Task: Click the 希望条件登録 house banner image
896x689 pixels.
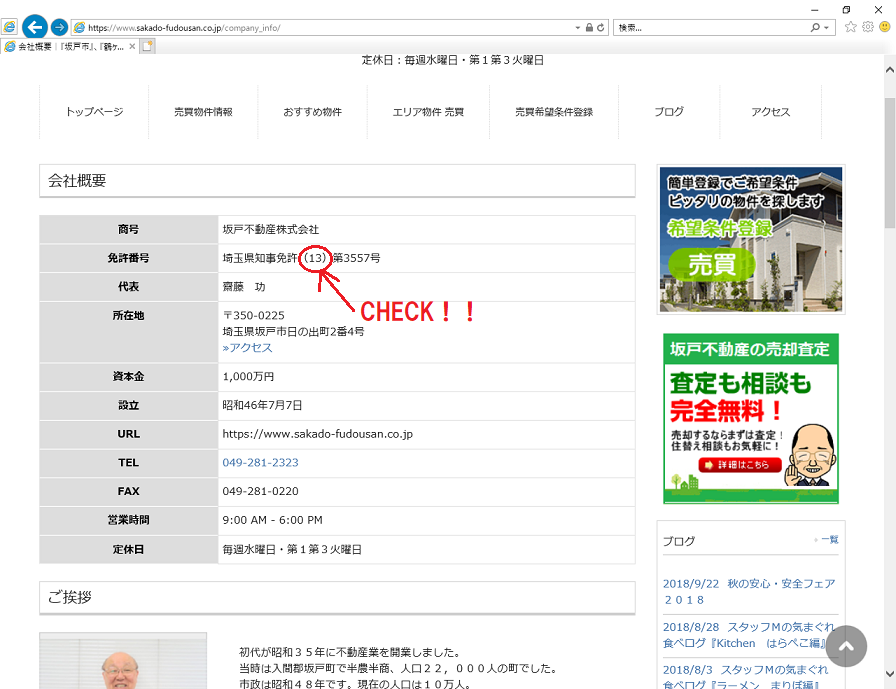Action: [x=751, y=239]
